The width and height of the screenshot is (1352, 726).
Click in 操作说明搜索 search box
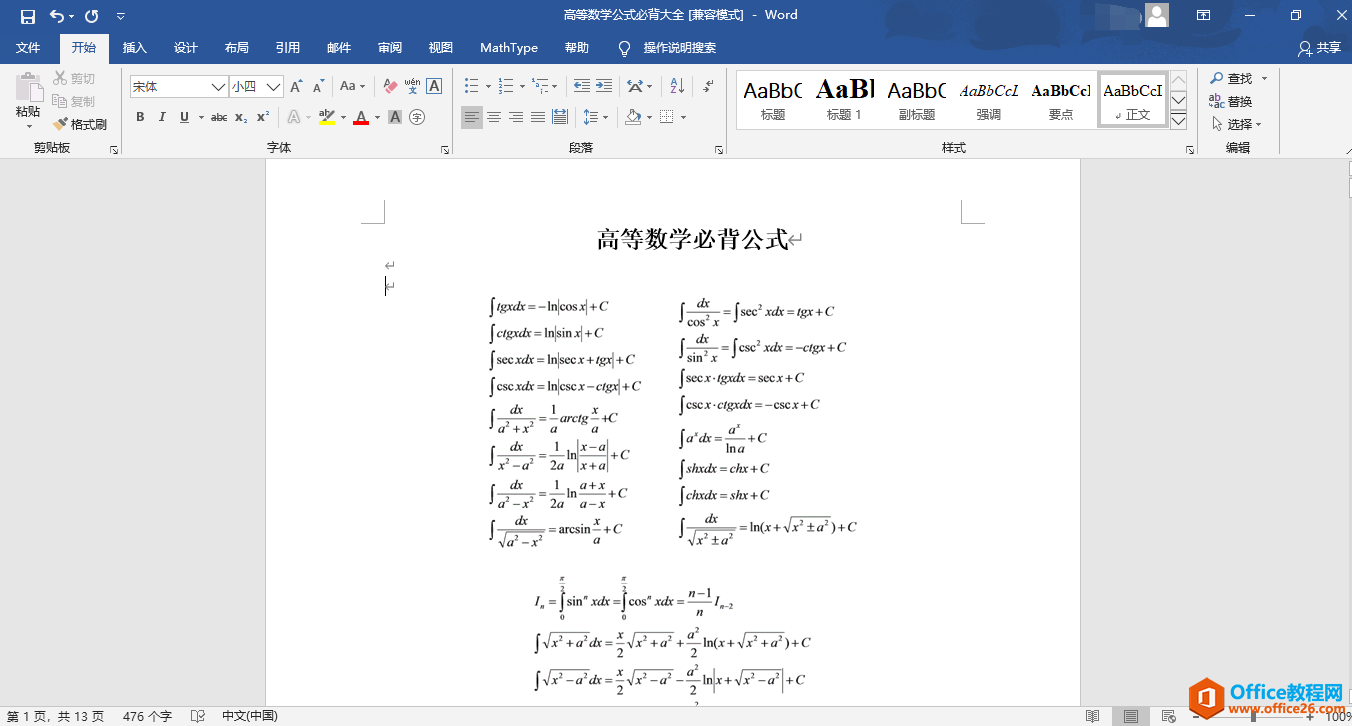(679, 48)
